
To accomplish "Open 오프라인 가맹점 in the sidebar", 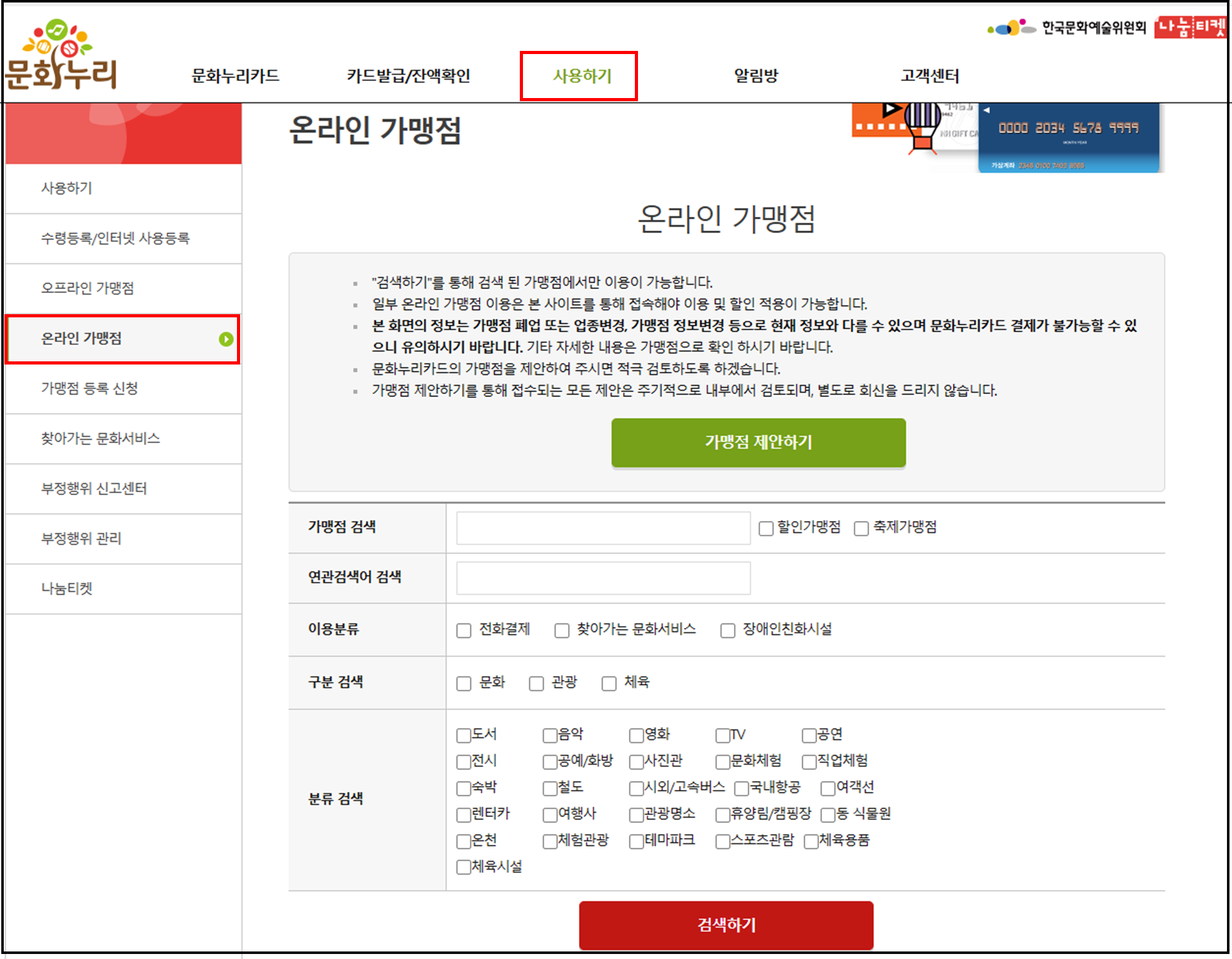I will point(87,288).
